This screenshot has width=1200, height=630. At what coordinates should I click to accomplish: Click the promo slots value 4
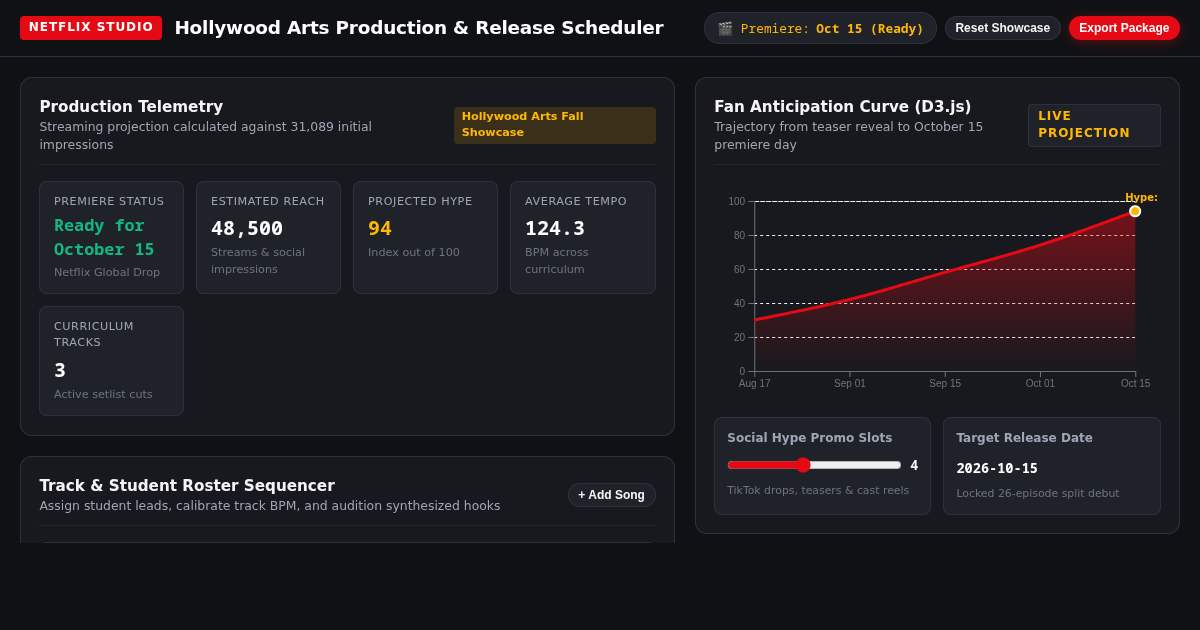coord(914,465)
